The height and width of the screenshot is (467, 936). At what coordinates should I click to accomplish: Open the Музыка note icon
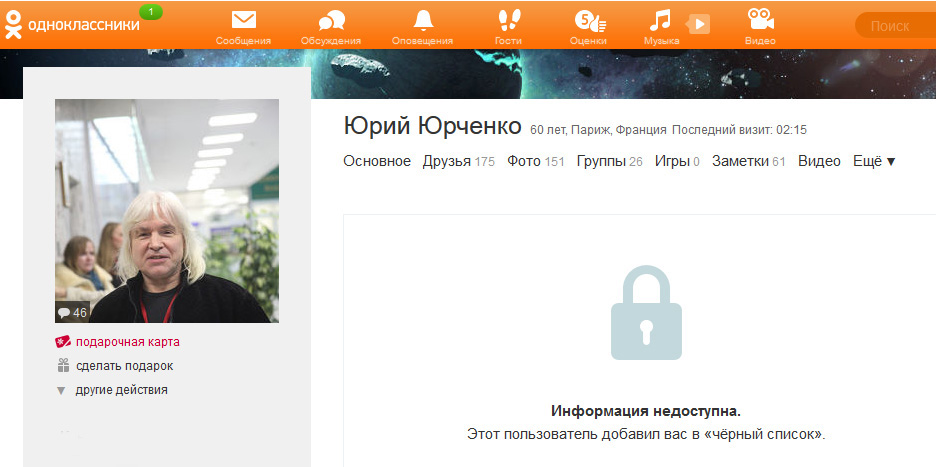pyautogui.click(x=660, y=21)
